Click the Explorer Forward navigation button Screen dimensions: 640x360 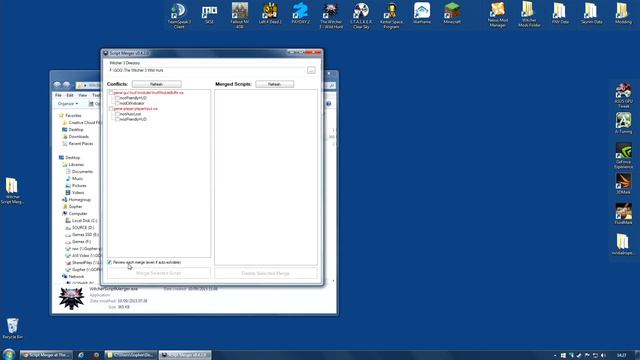click(66, 85)
